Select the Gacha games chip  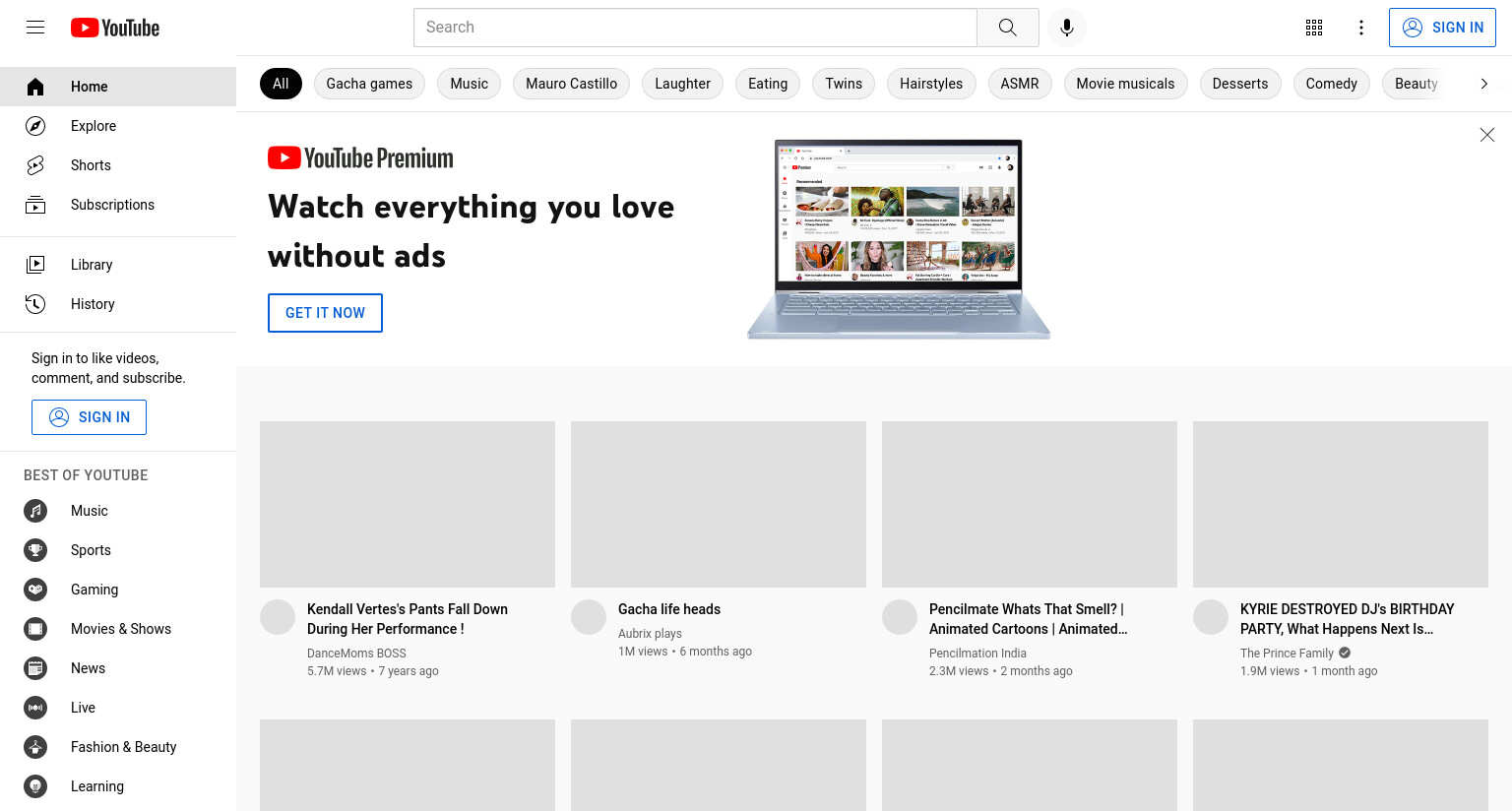point(369,84)
